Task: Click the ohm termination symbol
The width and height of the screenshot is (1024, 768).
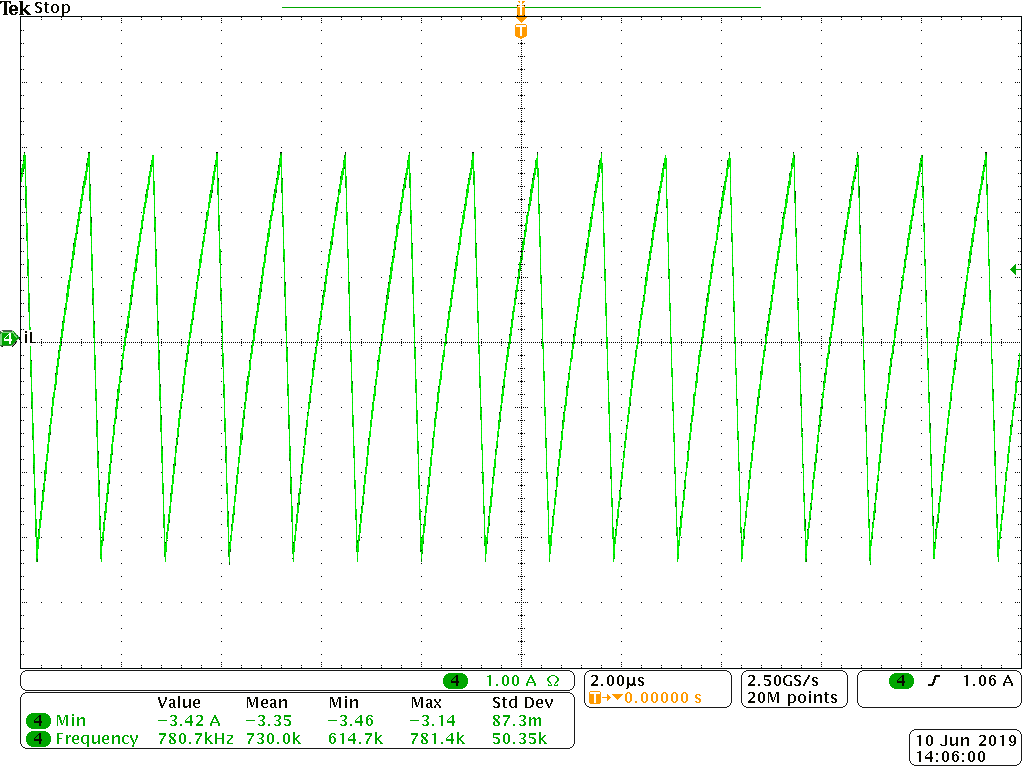Action: coord(552,681)
